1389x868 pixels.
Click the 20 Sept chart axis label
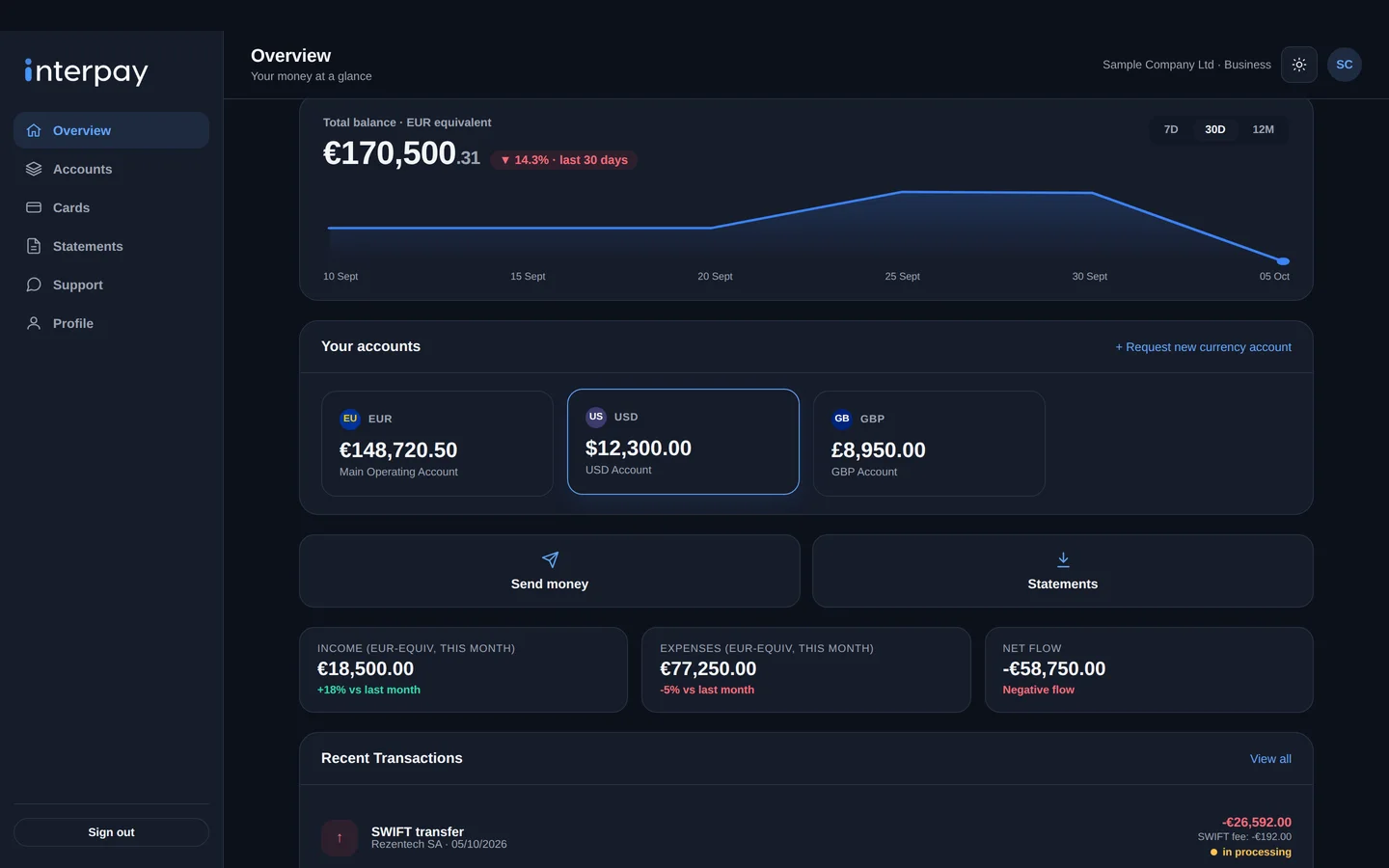click(715, 277)
